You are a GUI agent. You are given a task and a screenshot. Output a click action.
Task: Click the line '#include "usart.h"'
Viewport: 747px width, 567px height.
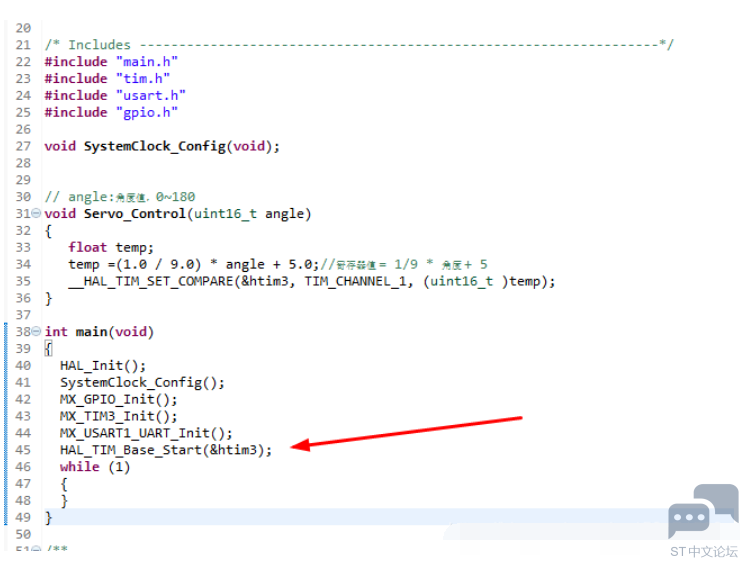click(x=115, y=96)
